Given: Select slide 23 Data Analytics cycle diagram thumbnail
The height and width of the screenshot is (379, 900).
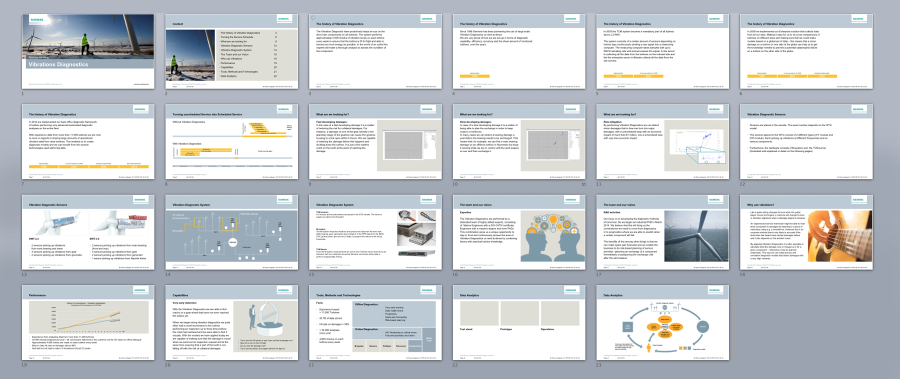Looking at the screenshot, I should [x=662, y=323].
